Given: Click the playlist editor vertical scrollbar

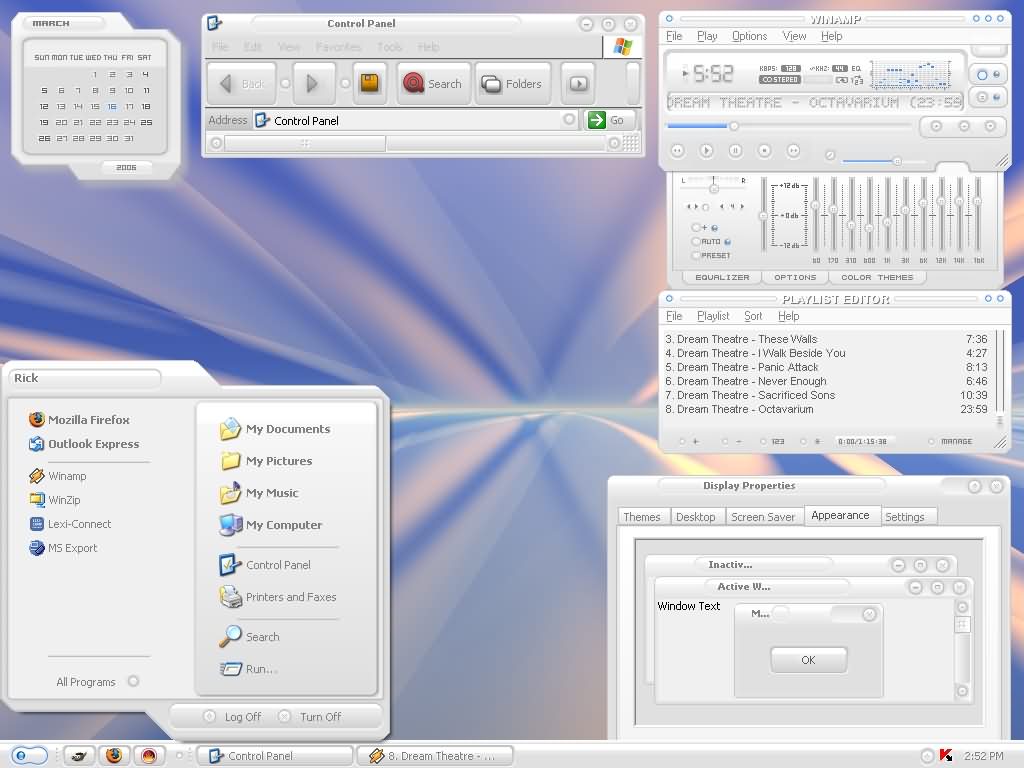Looking at the screenshot, I should (999, 378).
